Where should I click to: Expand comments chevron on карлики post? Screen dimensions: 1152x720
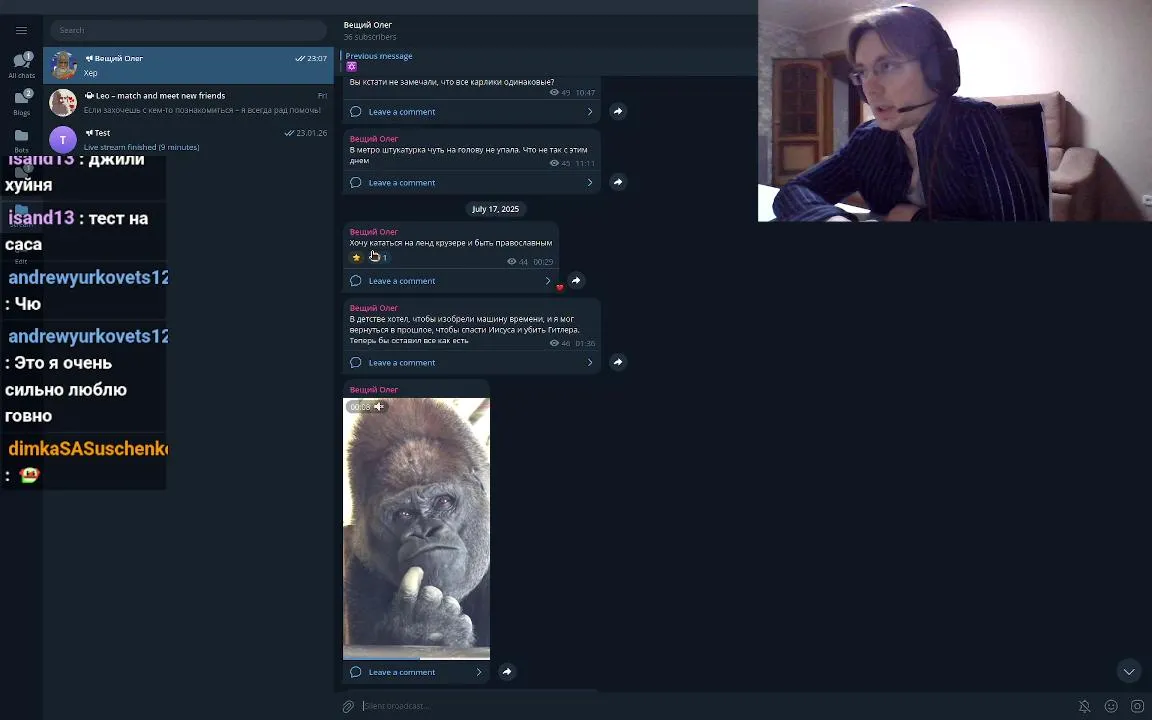coord(589,112)
